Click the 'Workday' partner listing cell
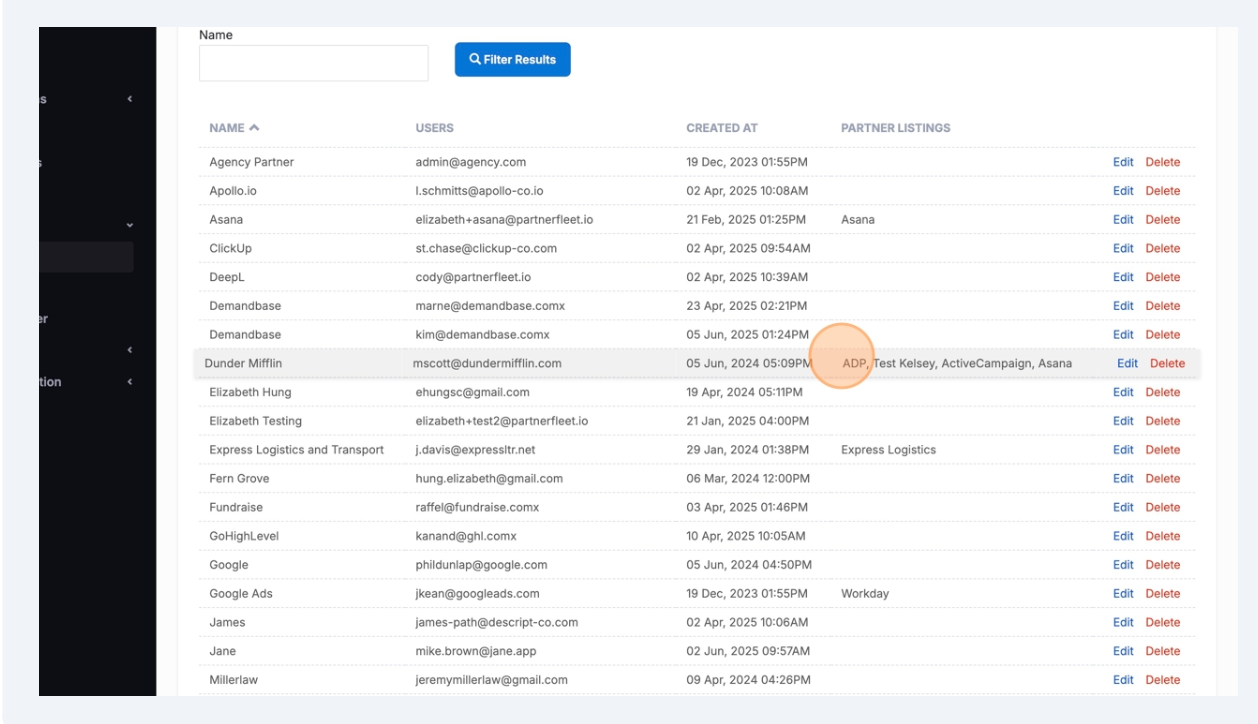 pyautogui.click(x=865, y=594)
